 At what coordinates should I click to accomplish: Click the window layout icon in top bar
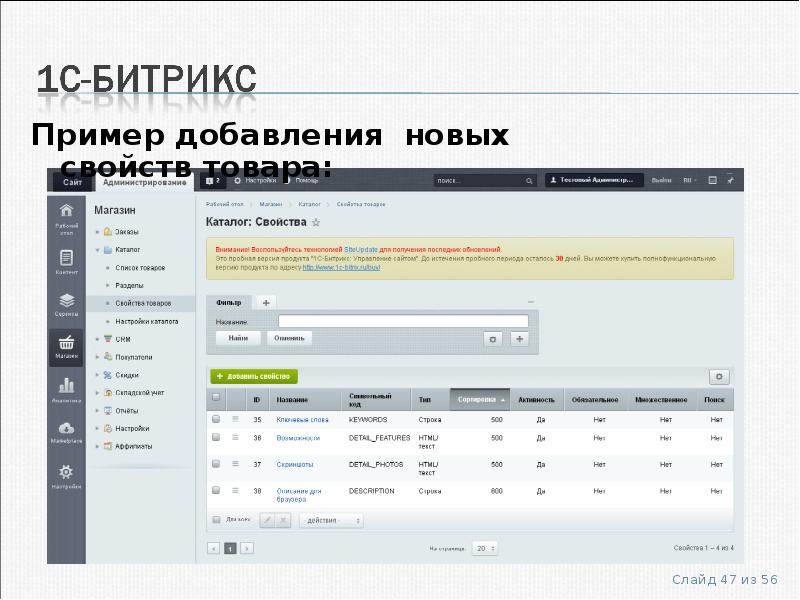713,180
